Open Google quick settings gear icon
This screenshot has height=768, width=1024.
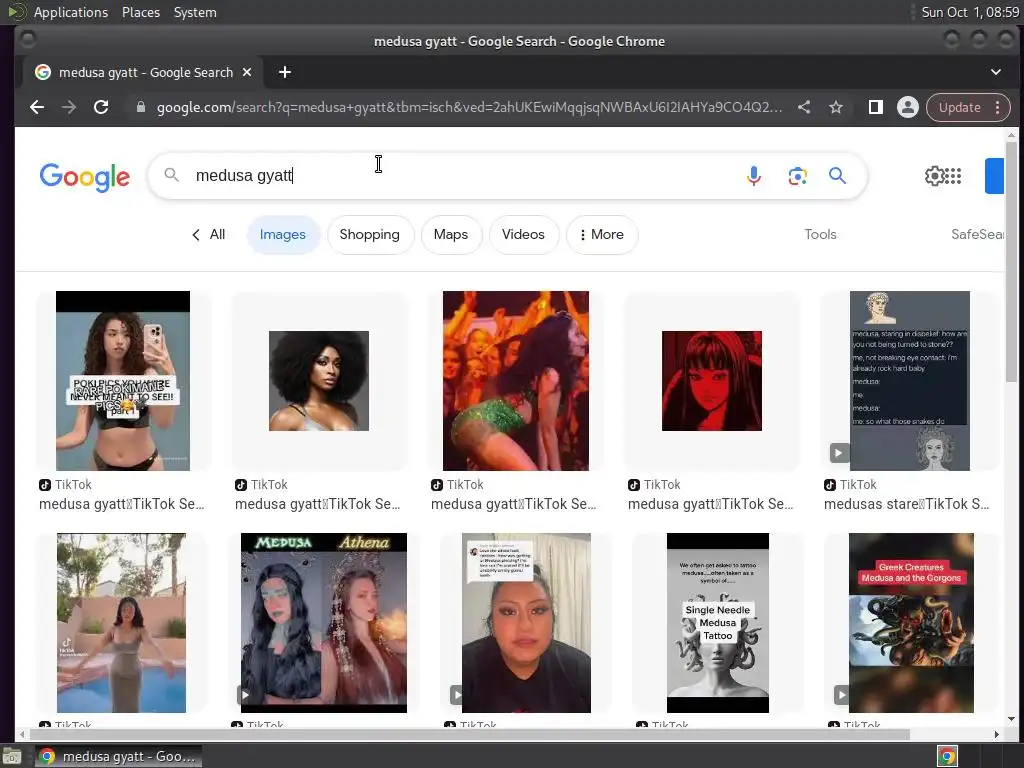[935, 176]
